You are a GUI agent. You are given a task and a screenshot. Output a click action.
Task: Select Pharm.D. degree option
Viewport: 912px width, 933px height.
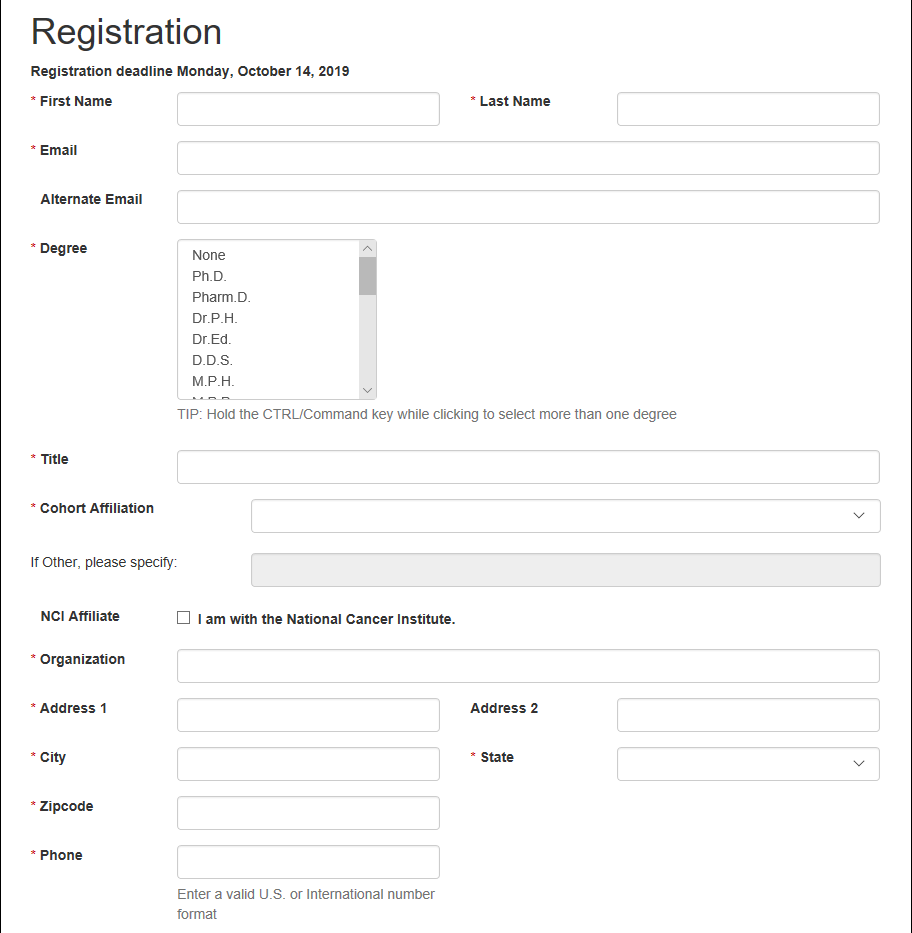221,297
